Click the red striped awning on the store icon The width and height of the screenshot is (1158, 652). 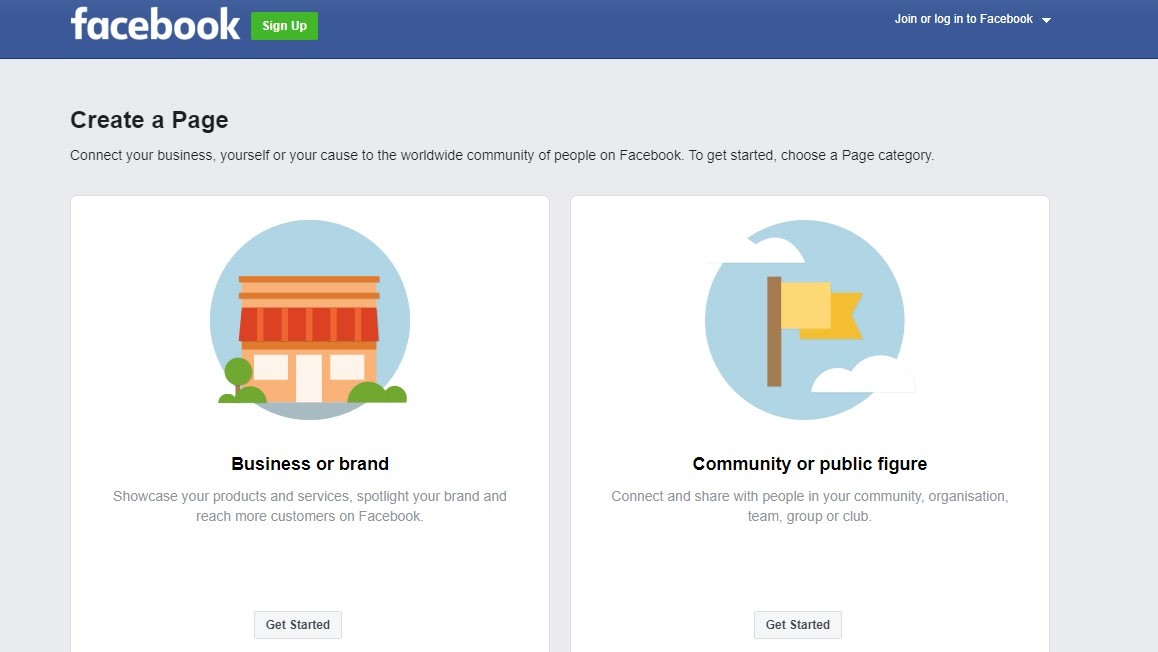click(x=309, y=324)
